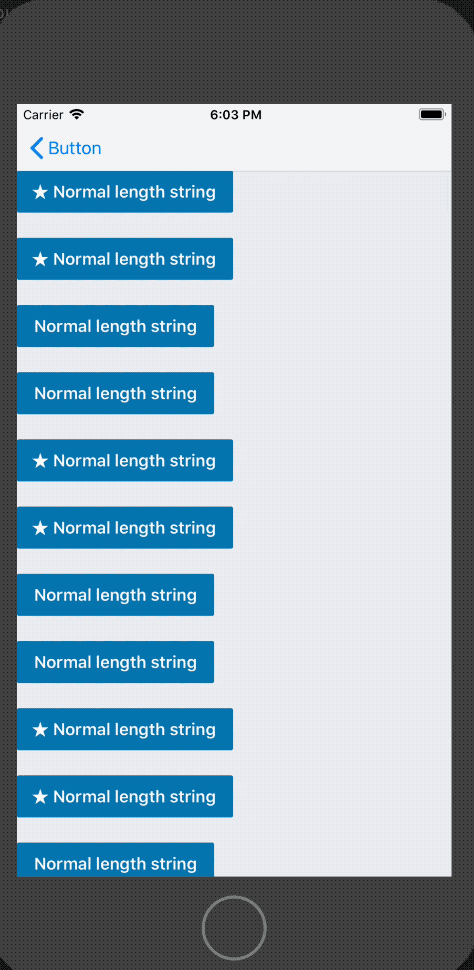The width and height of the screenshot is (474, 970).
Task: Tap the eighth button, a starless one
Action: click(x=115, y=662)
